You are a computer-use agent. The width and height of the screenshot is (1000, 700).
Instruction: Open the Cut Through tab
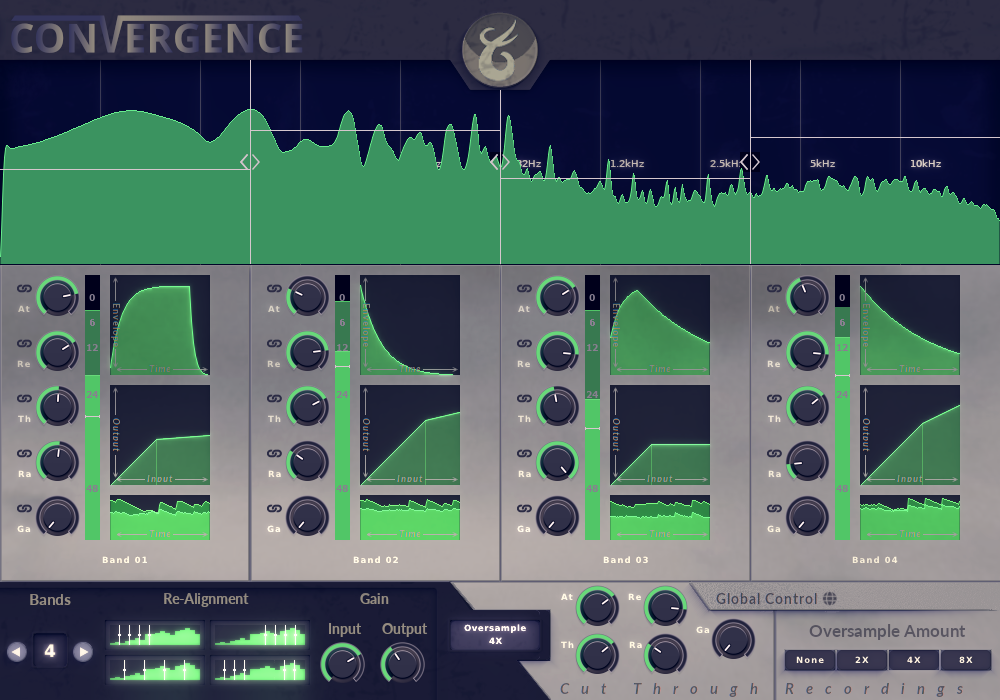(660, 689)
